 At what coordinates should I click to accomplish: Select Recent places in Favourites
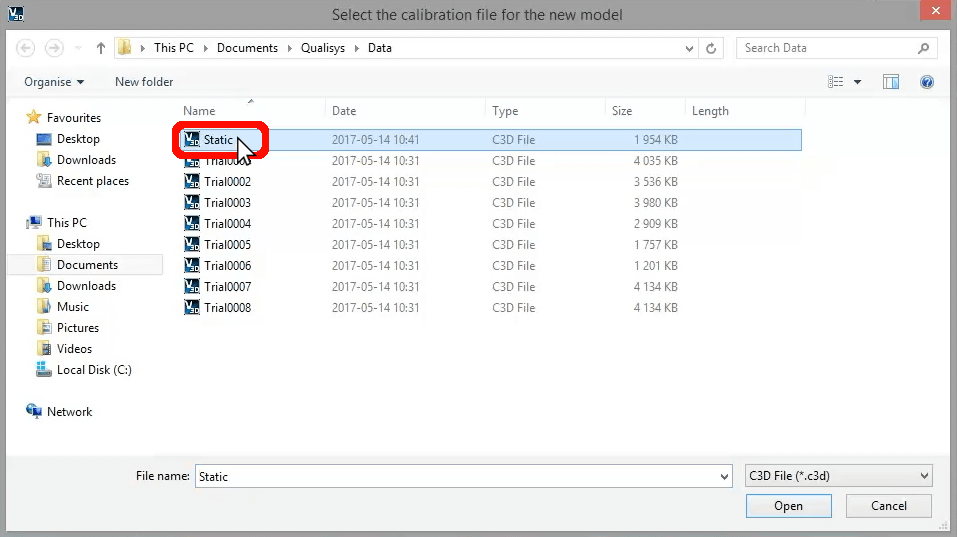point(92,181)
